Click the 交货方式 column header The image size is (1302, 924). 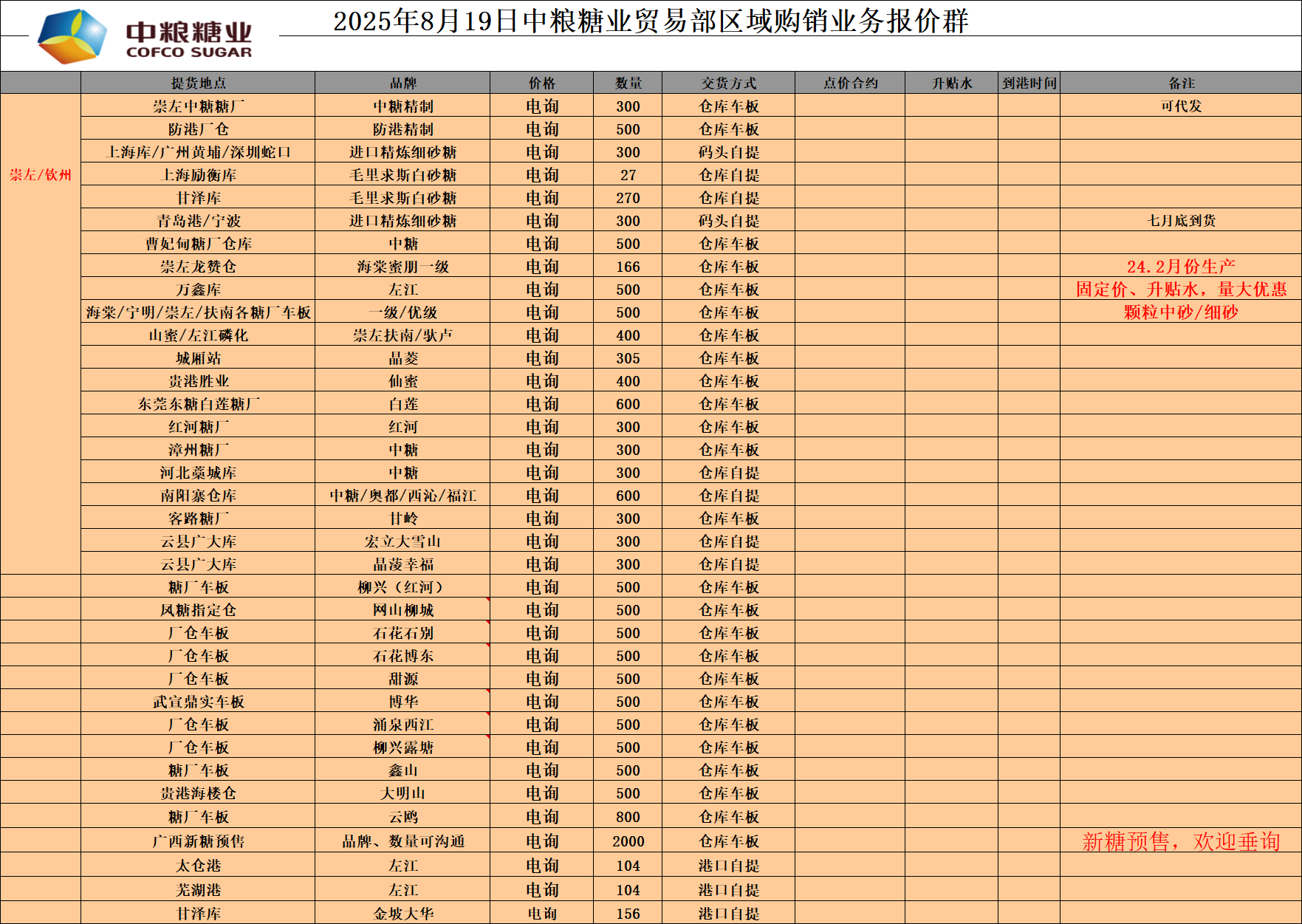click(728, 83)
